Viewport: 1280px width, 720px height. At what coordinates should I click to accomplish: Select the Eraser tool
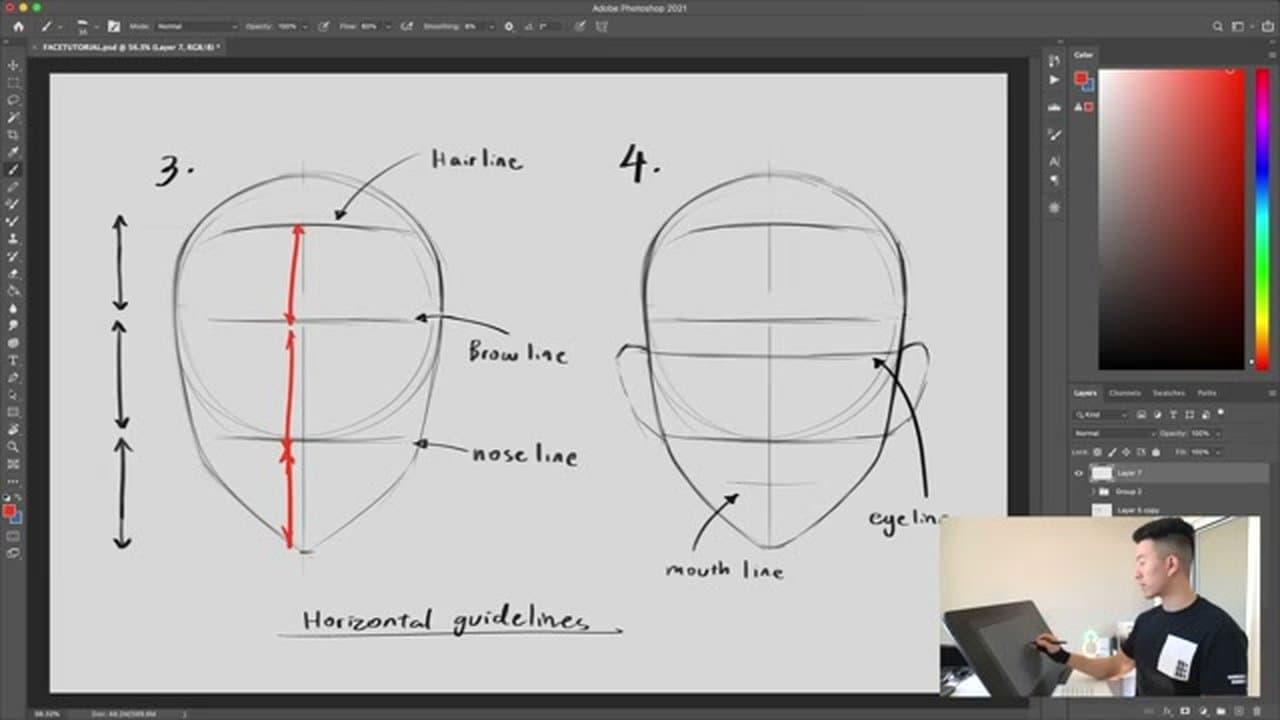[13, 273]
